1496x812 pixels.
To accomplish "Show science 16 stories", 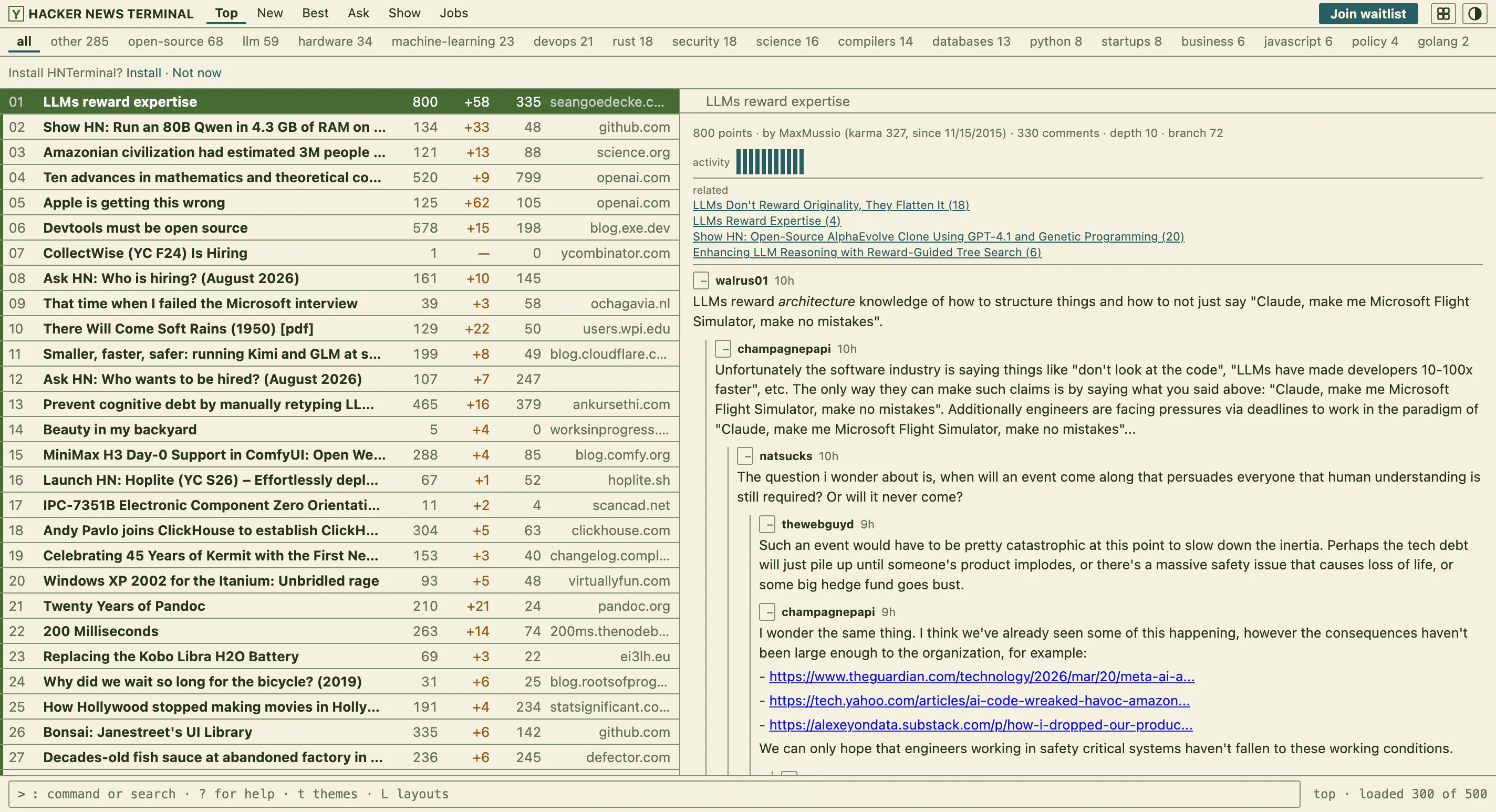I will 787,41.
